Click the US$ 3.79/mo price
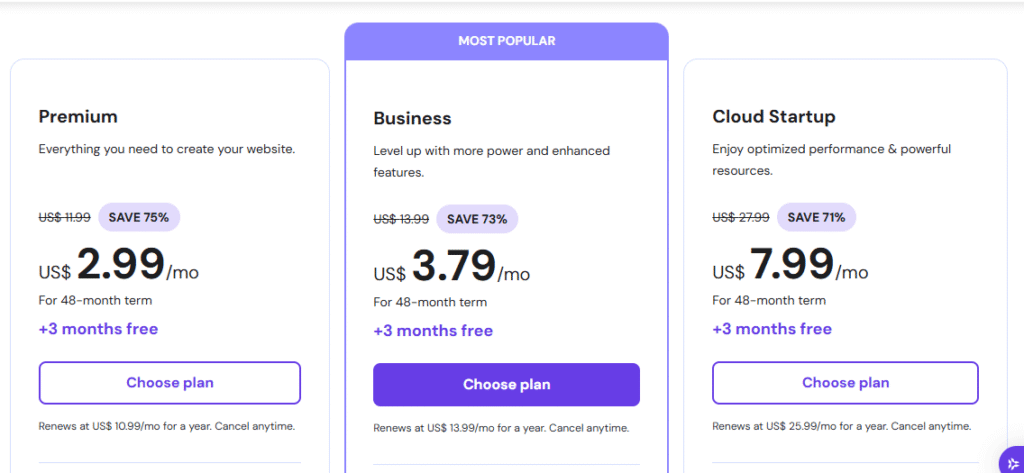Viewport: 1024px width, 473px height. click(x=452, y=268)
